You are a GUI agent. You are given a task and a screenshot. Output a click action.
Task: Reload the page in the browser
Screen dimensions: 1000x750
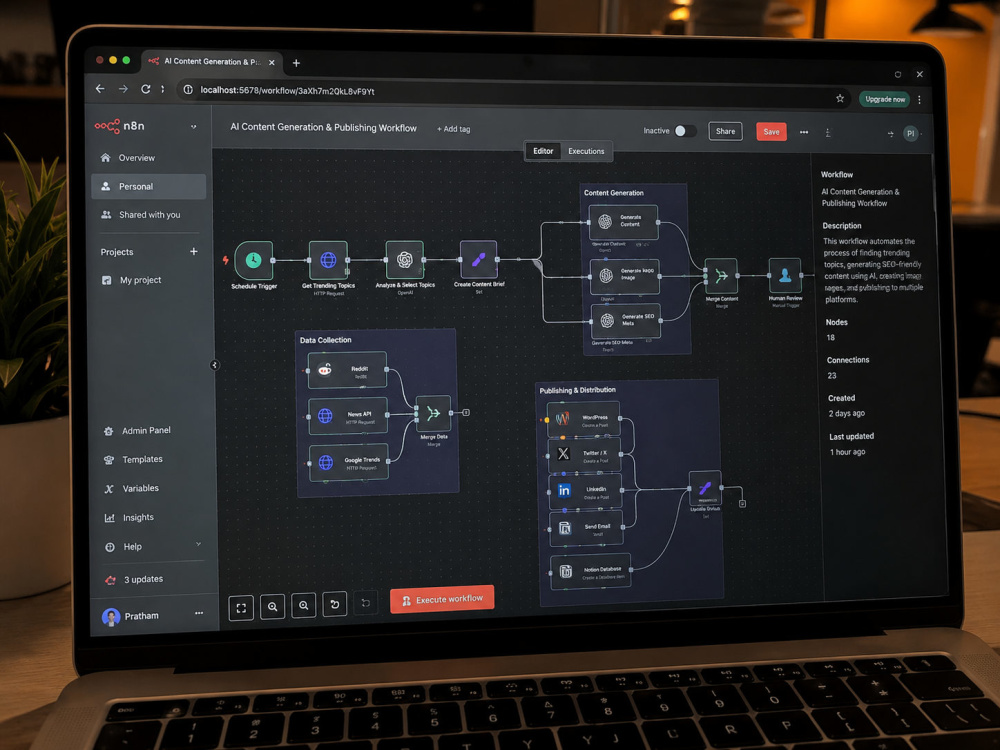(x=145, y=89)
